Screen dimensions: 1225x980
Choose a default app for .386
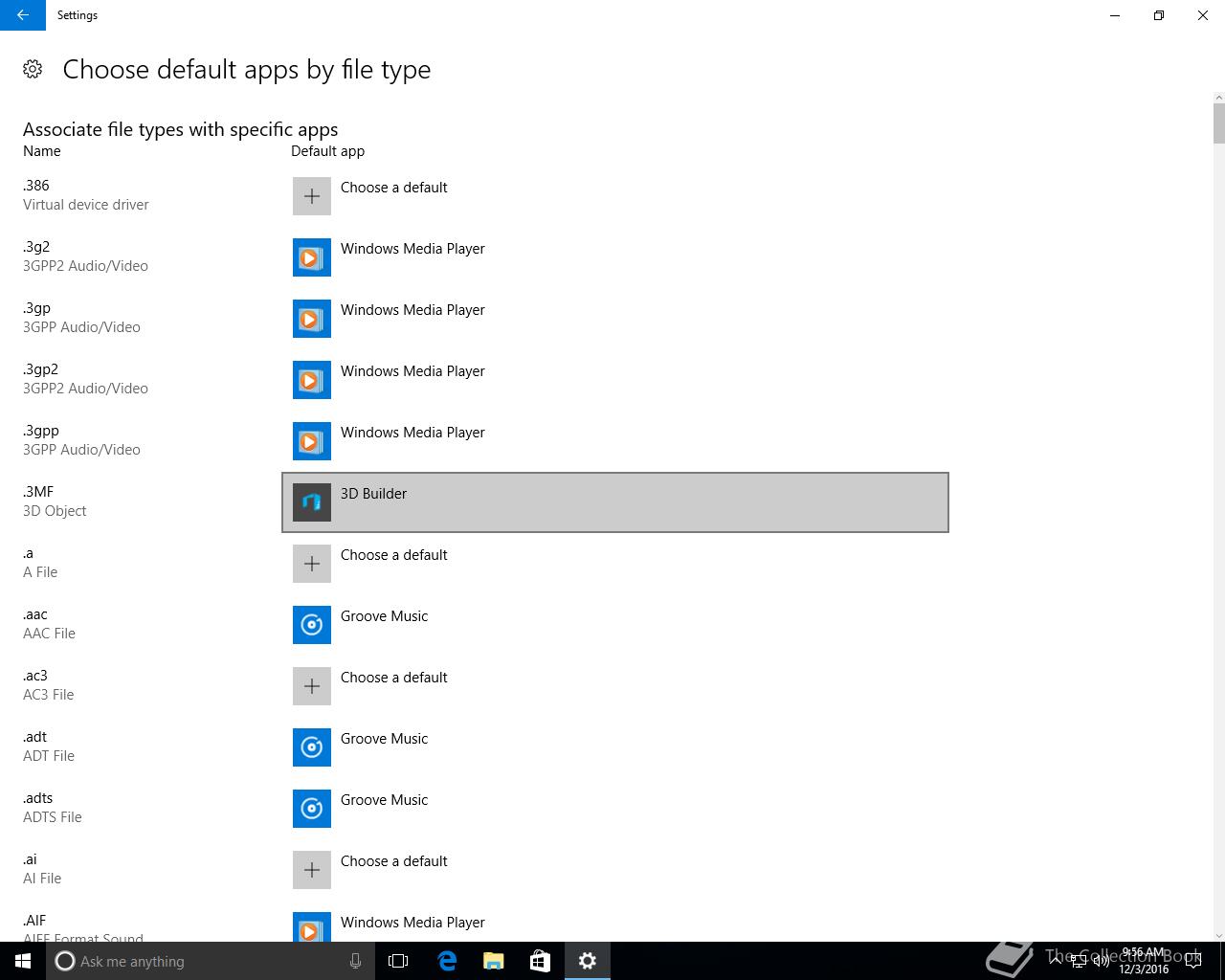tap(615, 196)
